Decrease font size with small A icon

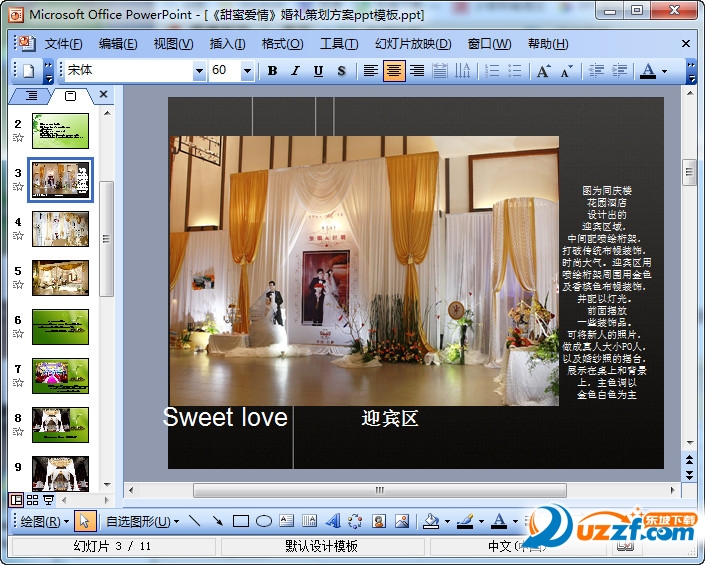pos(567,71)
